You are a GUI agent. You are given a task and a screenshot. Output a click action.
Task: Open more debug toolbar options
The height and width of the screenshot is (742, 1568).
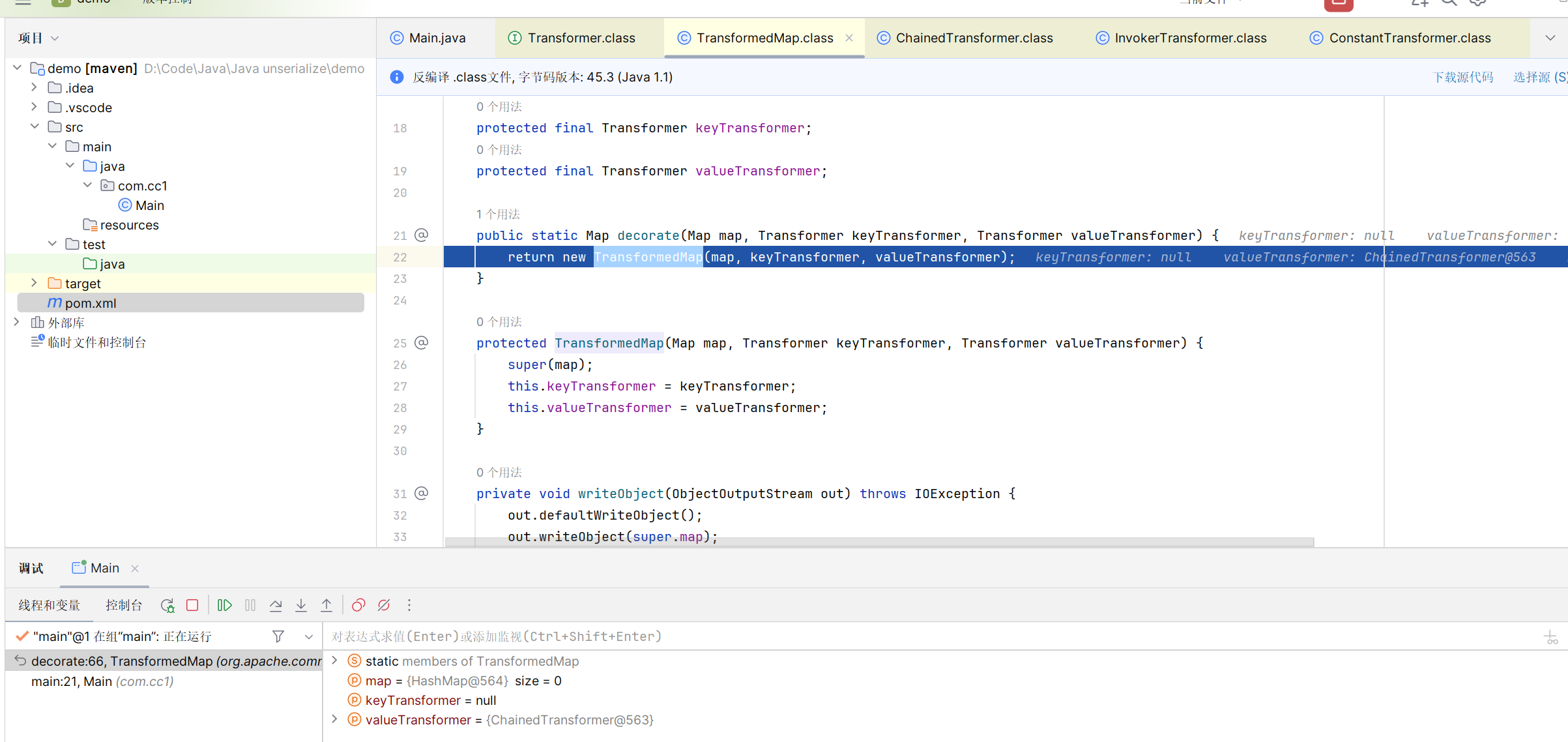pos(409,606)
